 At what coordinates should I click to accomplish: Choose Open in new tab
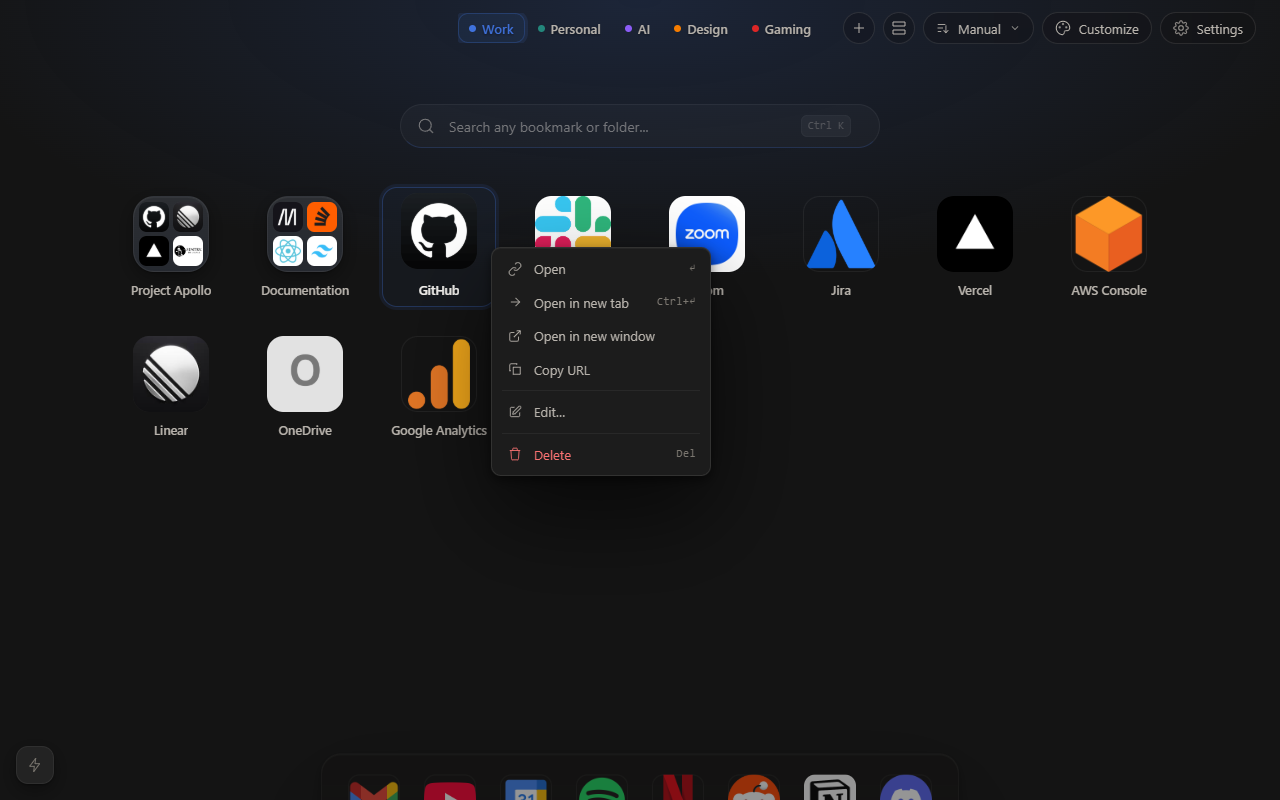click(x=601, y=303)
